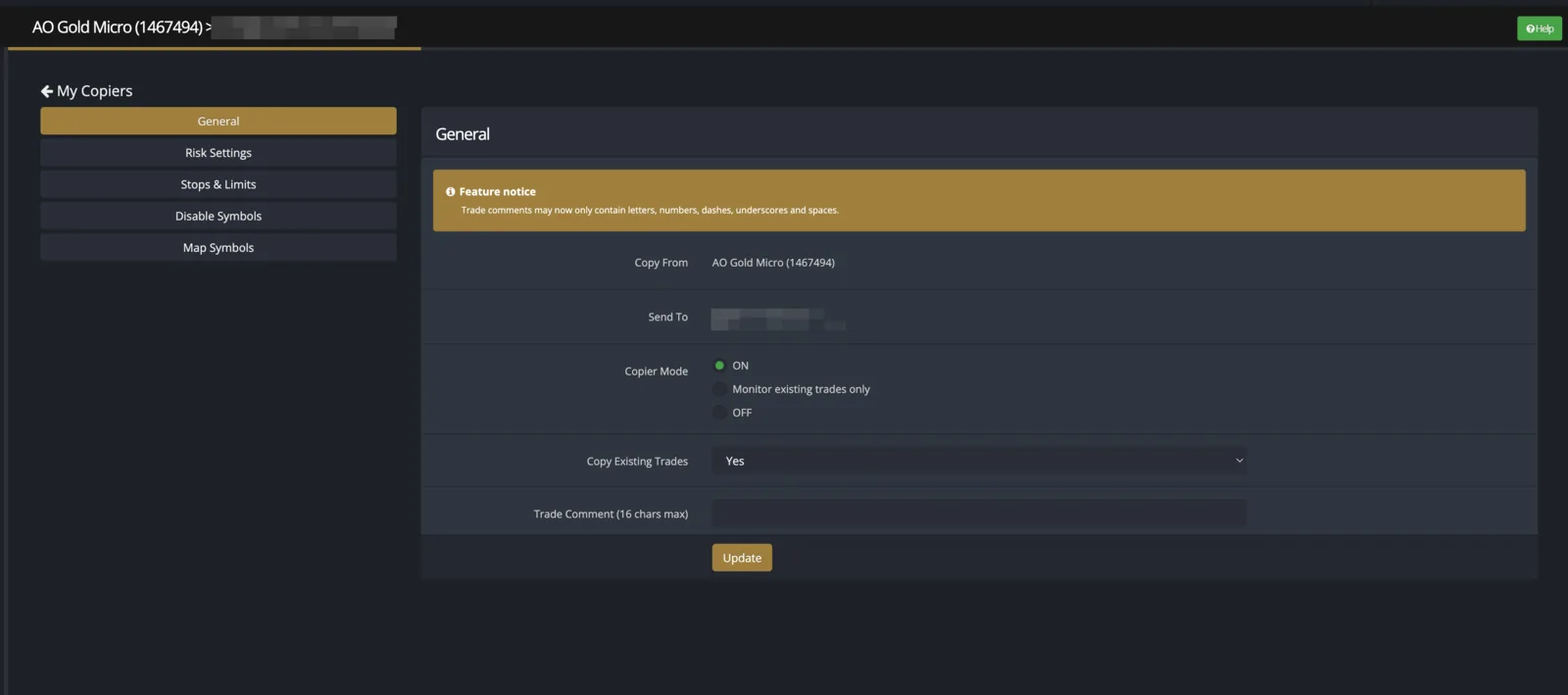Select Monitor existing trades only mode
This screenshot has width=1568, height=695.
click(x=719, y=389)
